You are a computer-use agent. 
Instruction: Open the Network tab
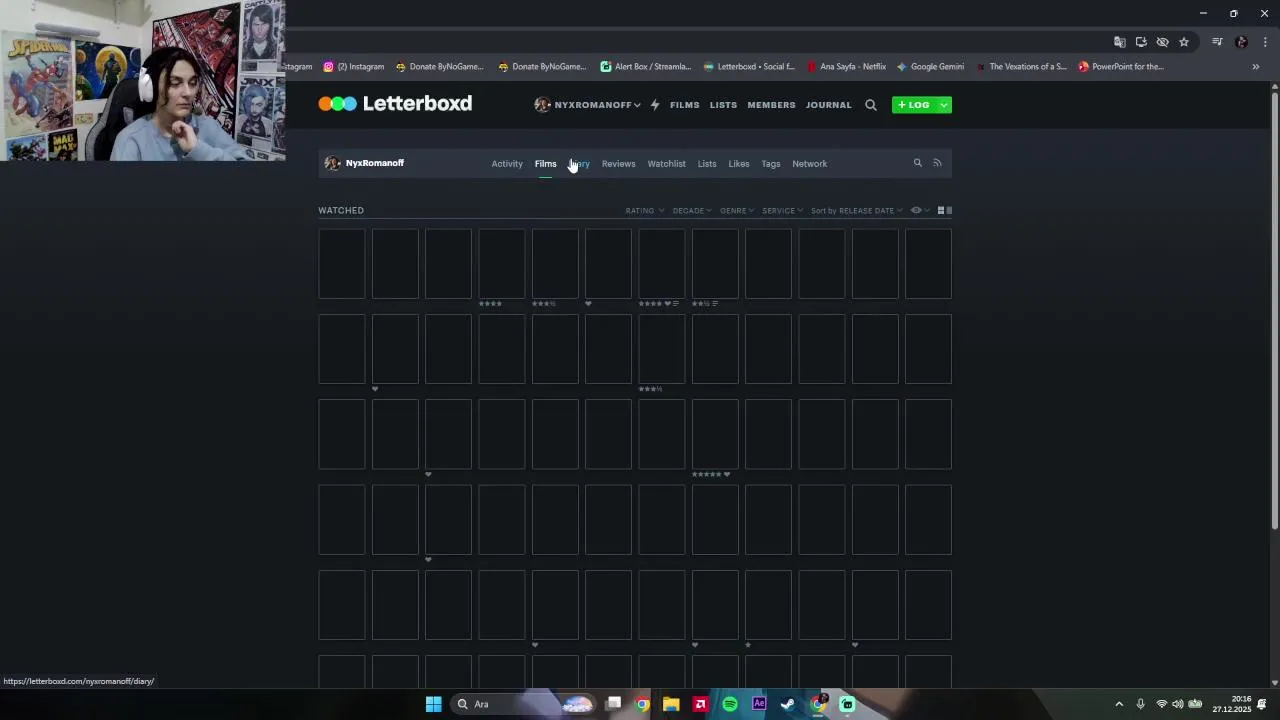(809, 164)
